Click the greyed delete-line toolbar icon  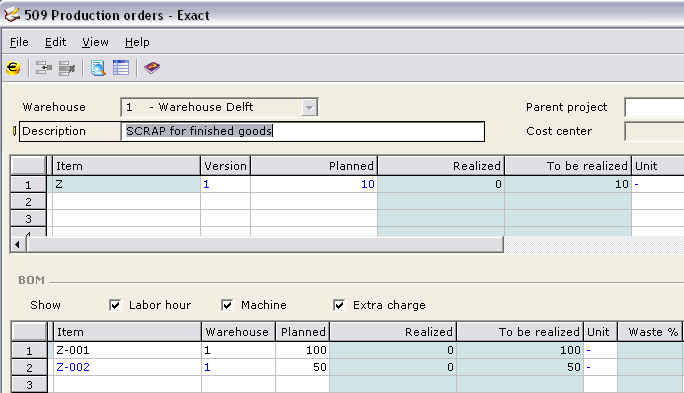(66, 68)
